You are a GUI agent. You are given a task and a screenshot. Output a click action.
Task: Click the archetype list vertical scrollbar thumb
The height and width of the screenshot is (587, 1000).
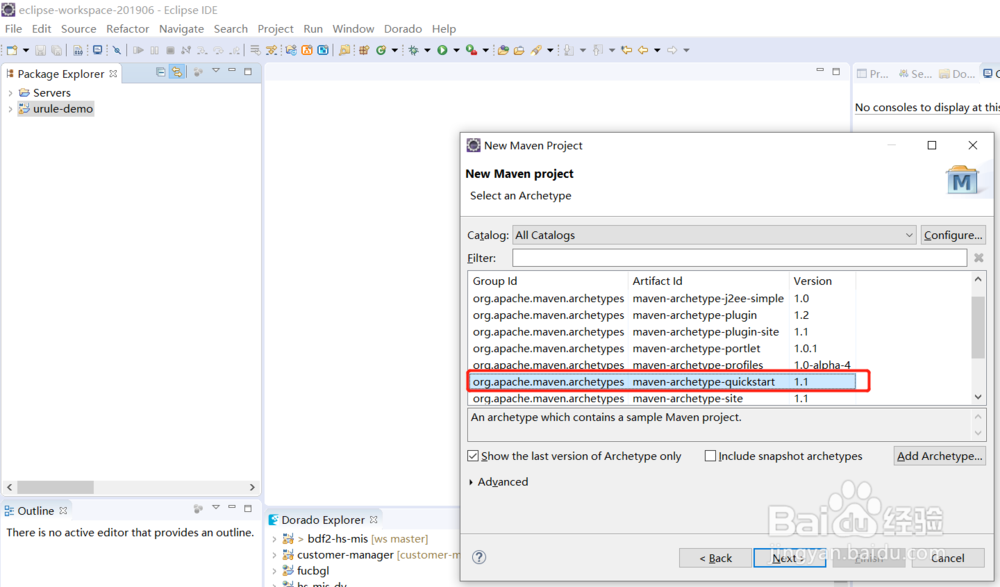pos(978,327)
